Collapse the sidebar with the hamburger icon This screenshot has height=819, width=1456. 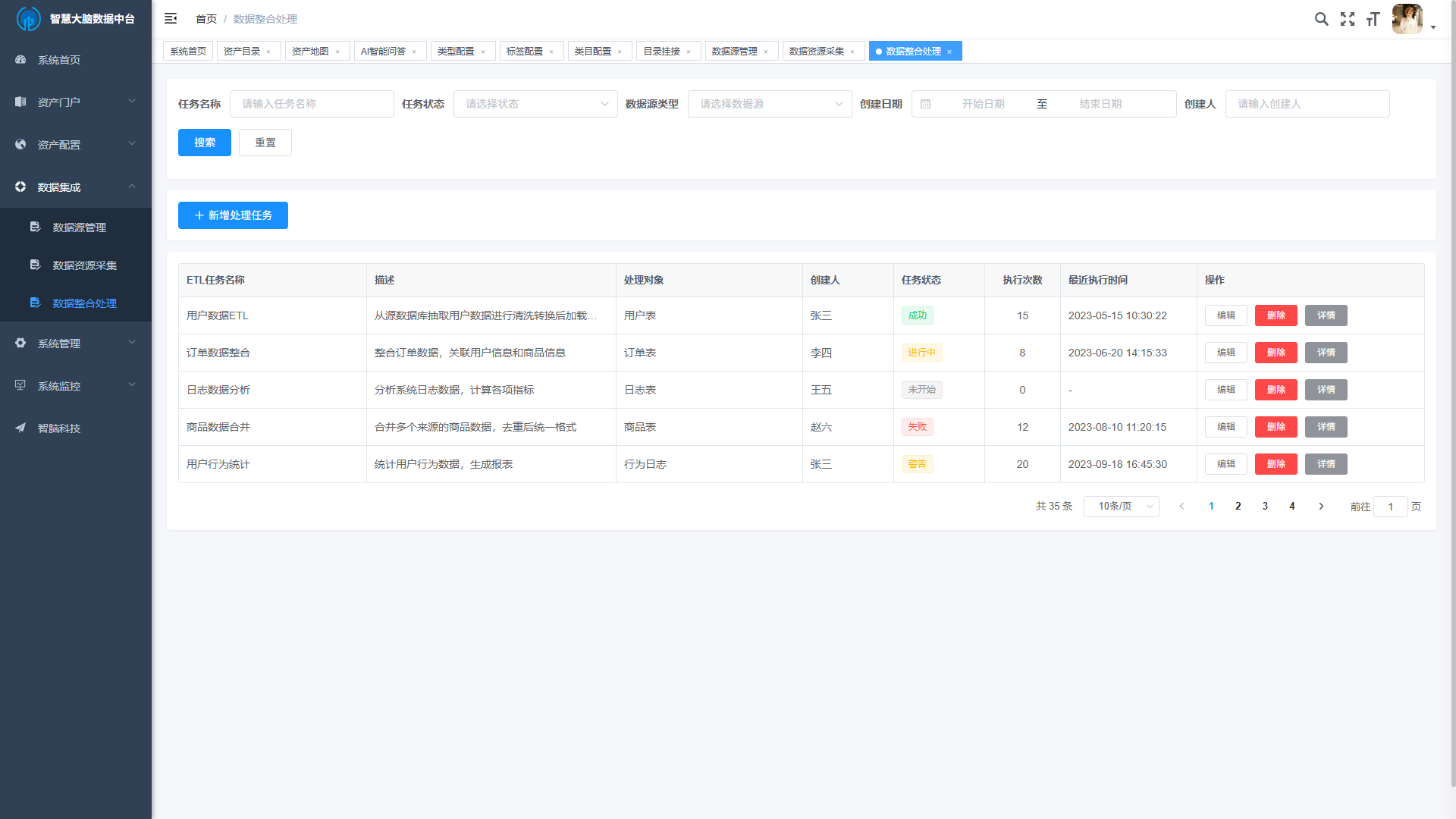(x=171, y=18)
